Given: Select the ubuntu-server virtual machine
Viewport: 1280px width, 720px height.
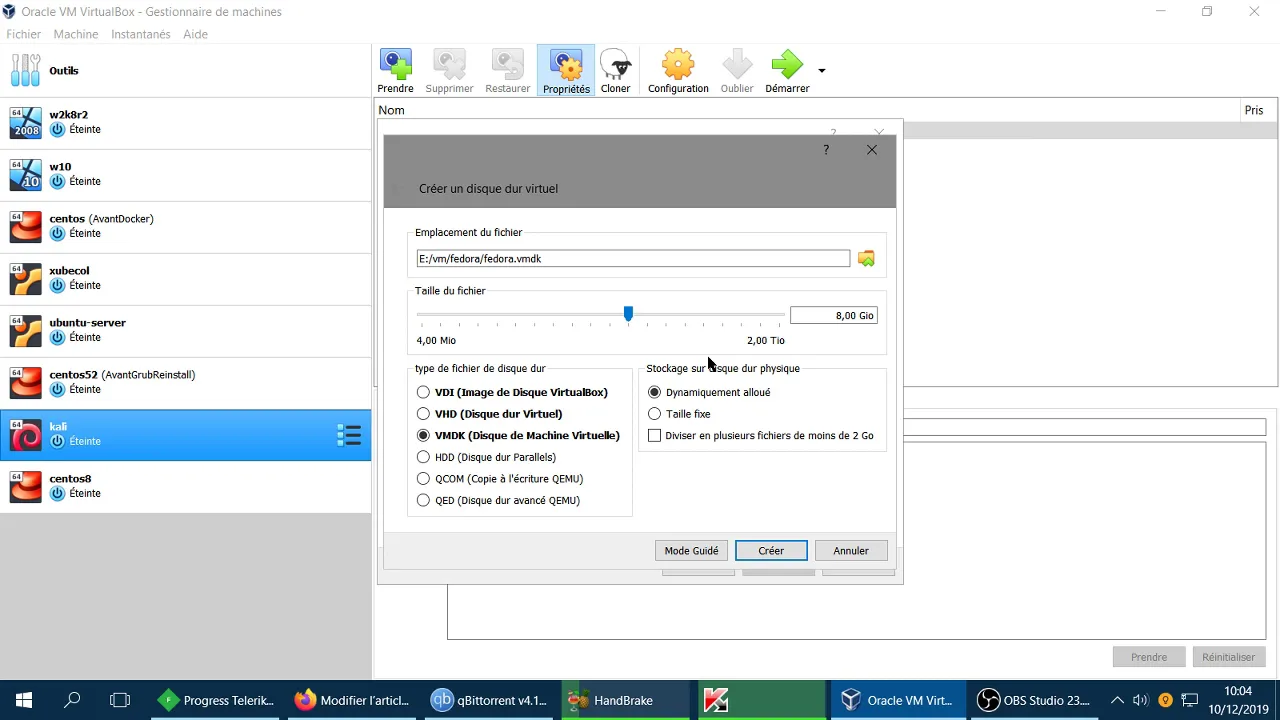Looking at the screenshot, I should point(185,330).
